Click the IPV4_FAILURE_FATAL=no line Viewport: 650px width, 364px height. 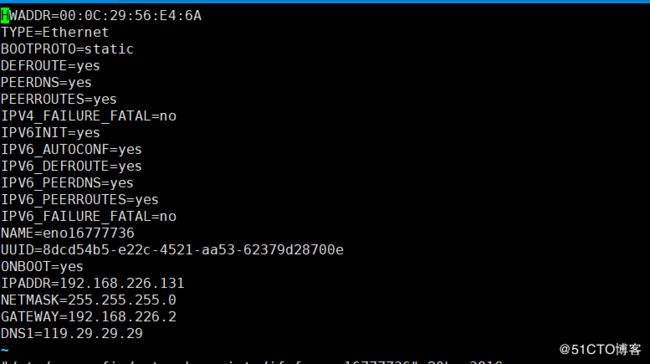(x=89, y=116)
